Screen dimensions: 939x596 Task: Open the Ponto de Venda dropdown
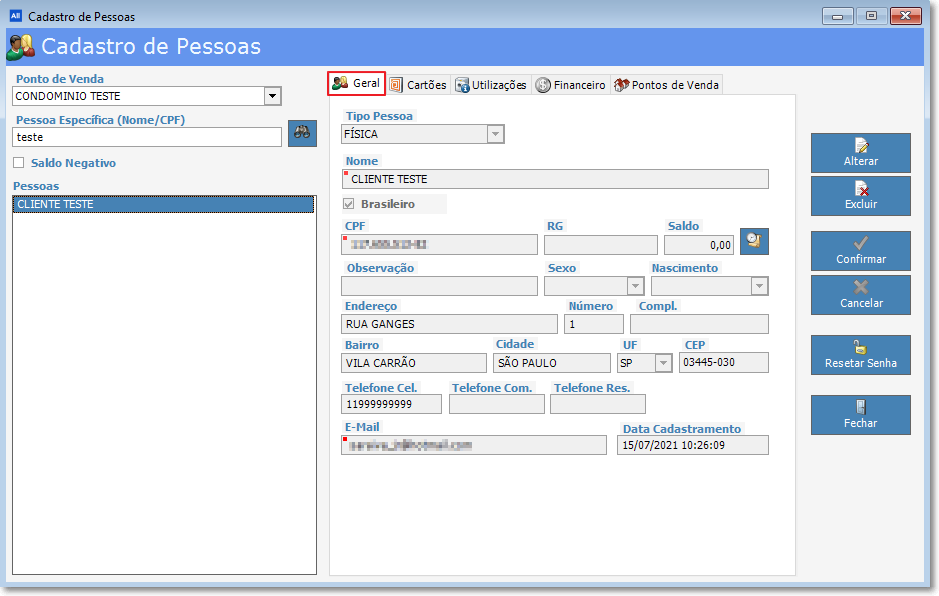(271, 96)
